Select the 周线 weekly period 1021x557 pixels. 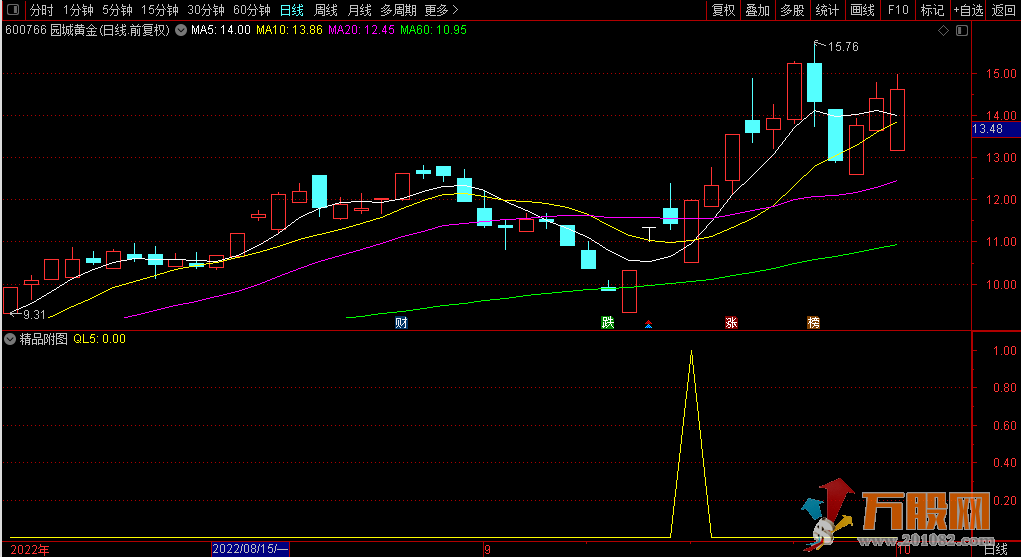(326, 10)
